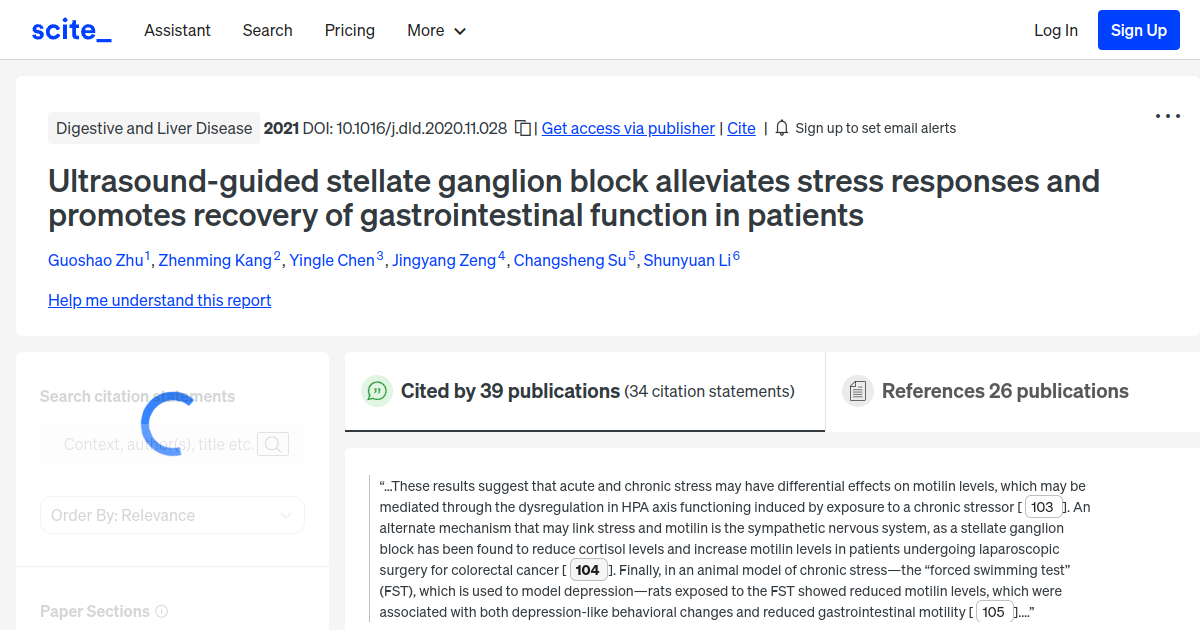Click the document icon beside References

point(858,390)
